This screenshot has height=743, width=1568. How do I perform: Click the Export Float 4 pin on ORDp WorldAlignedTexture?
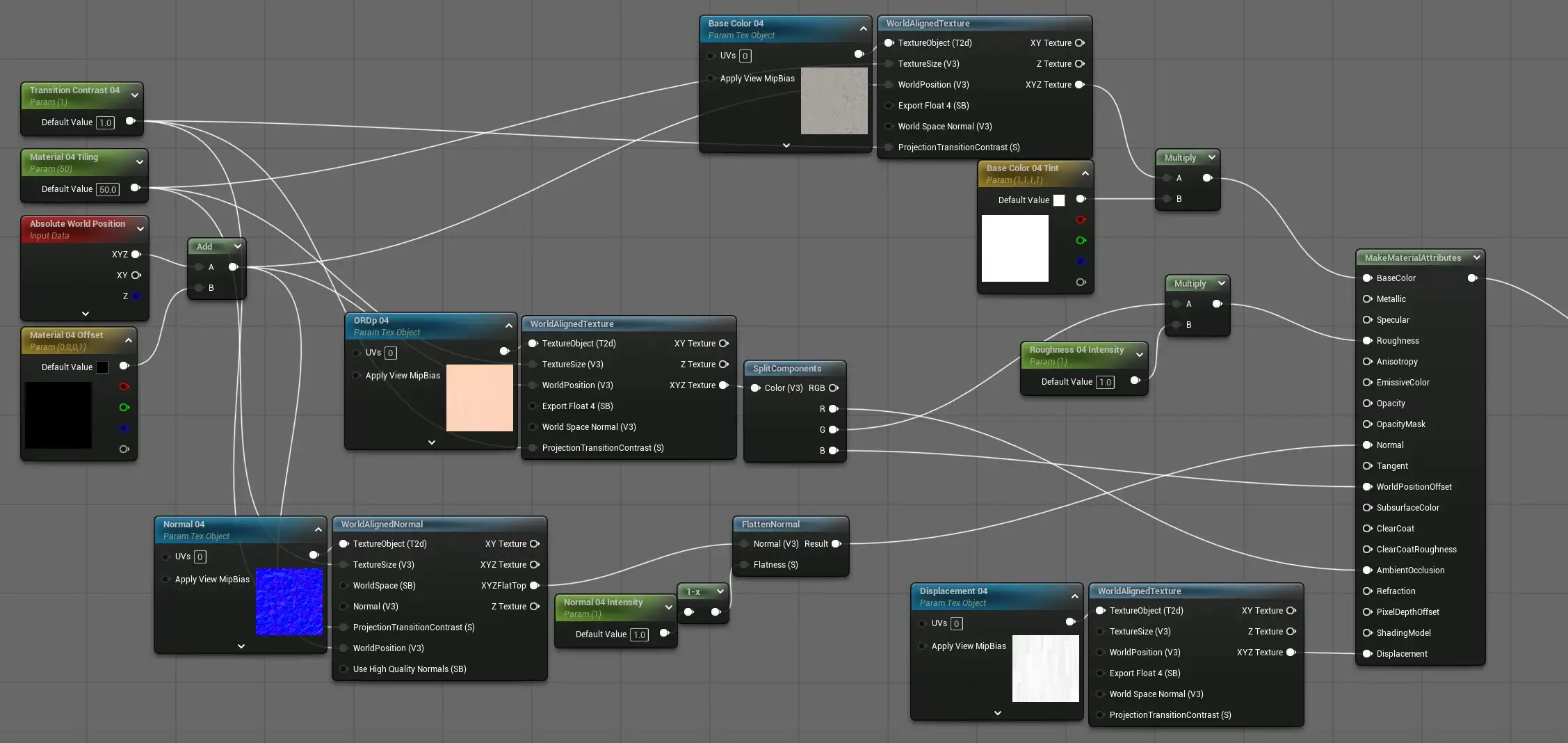tap(533, 406)
